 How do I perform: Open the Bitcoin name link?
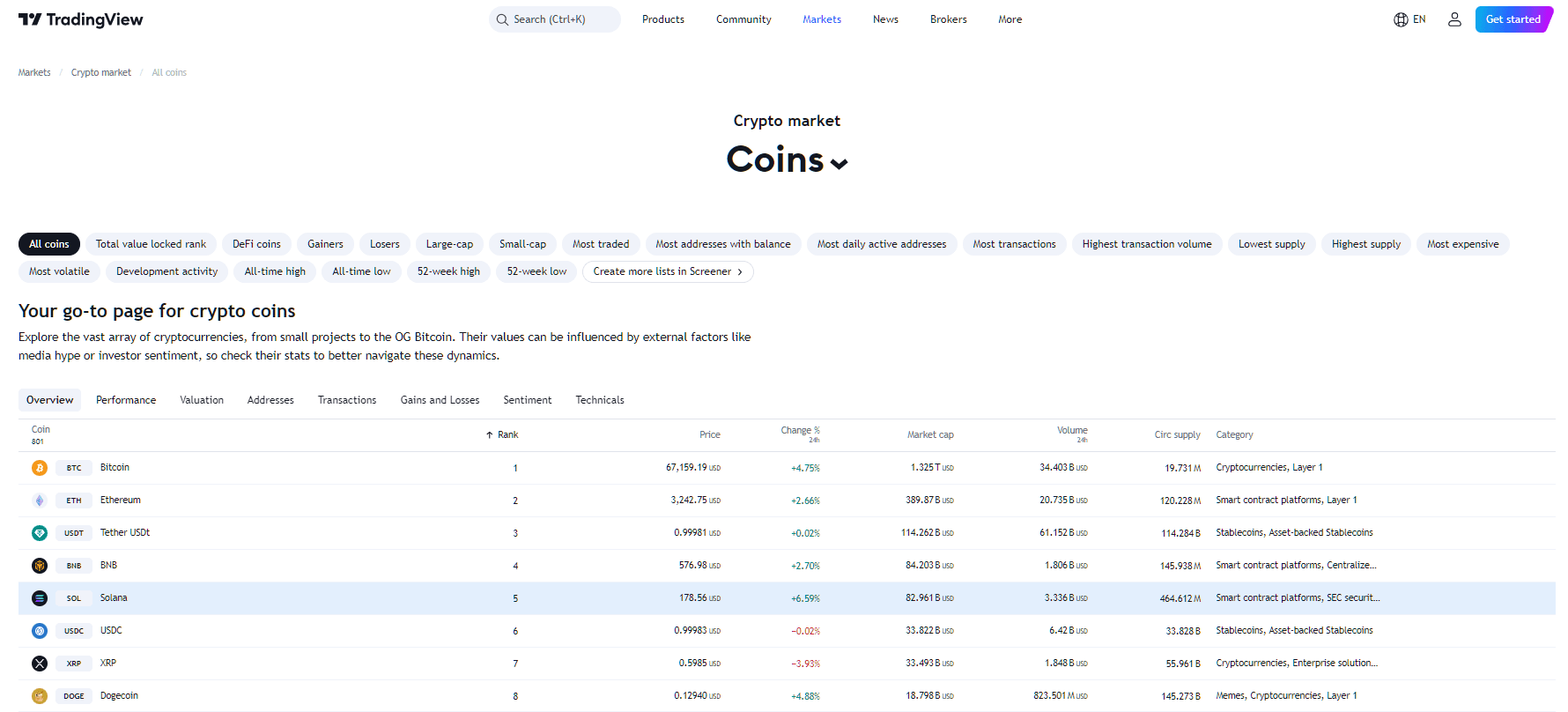pyautogui.click(x=115, y=468)
